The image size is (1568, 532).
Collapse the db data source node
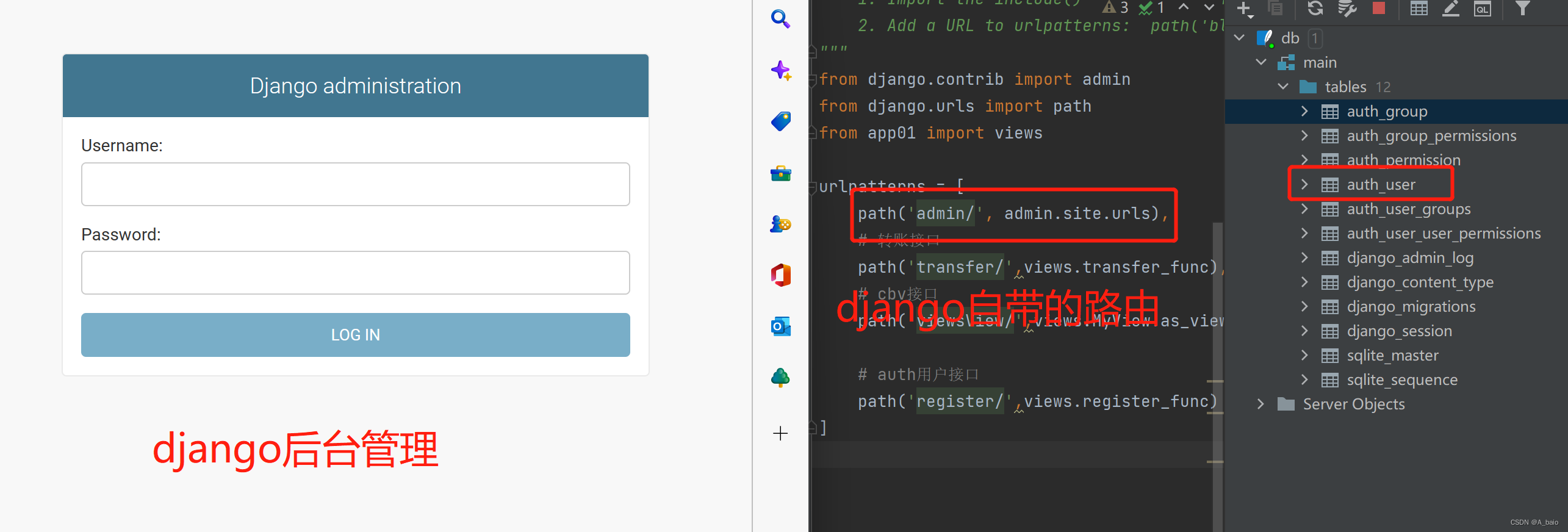click(x=1239, y=38)
